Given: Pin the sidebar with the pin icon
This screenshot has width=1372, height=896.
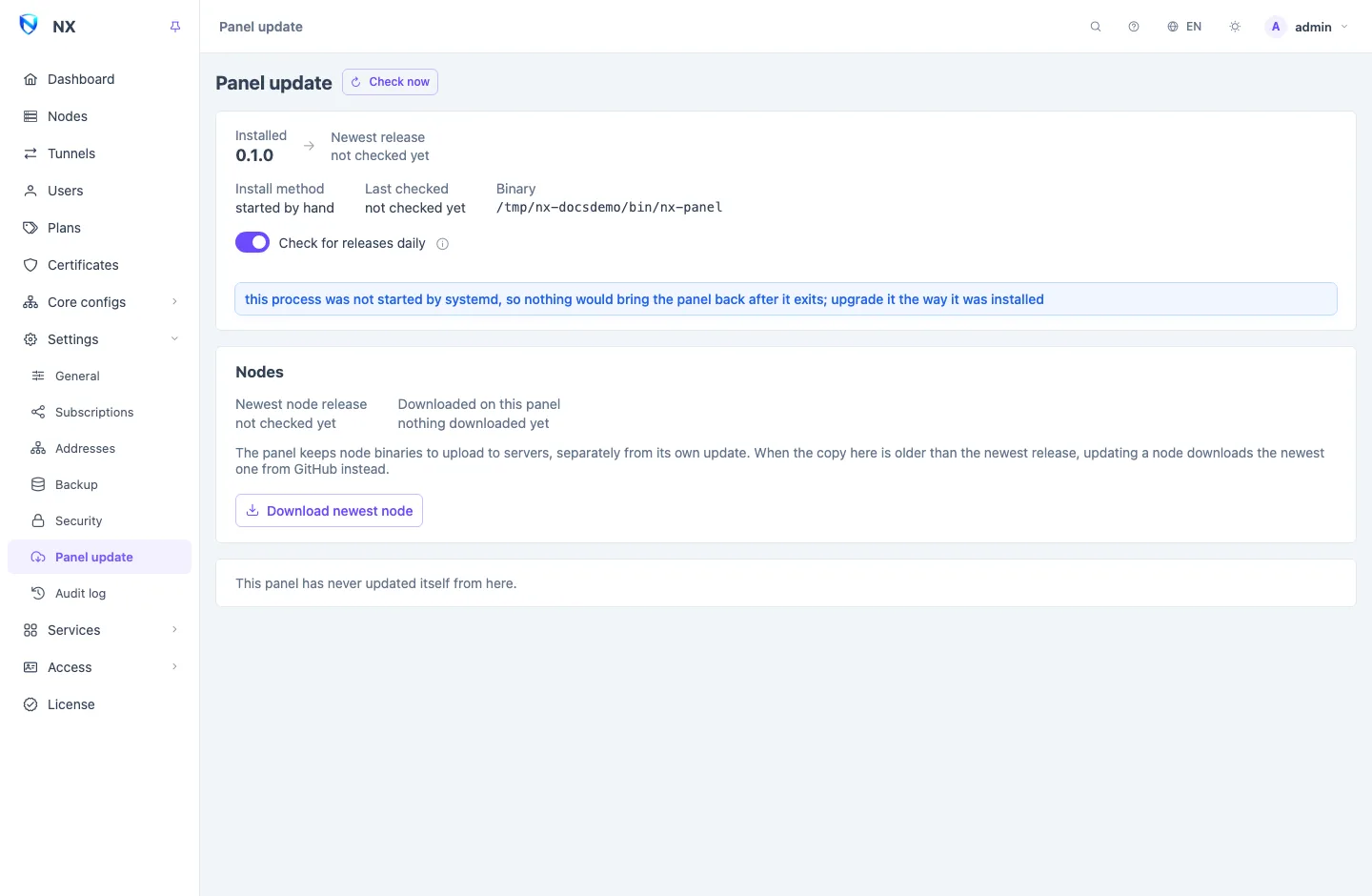Looking at the screenshot, I should [x=175, y=27].
